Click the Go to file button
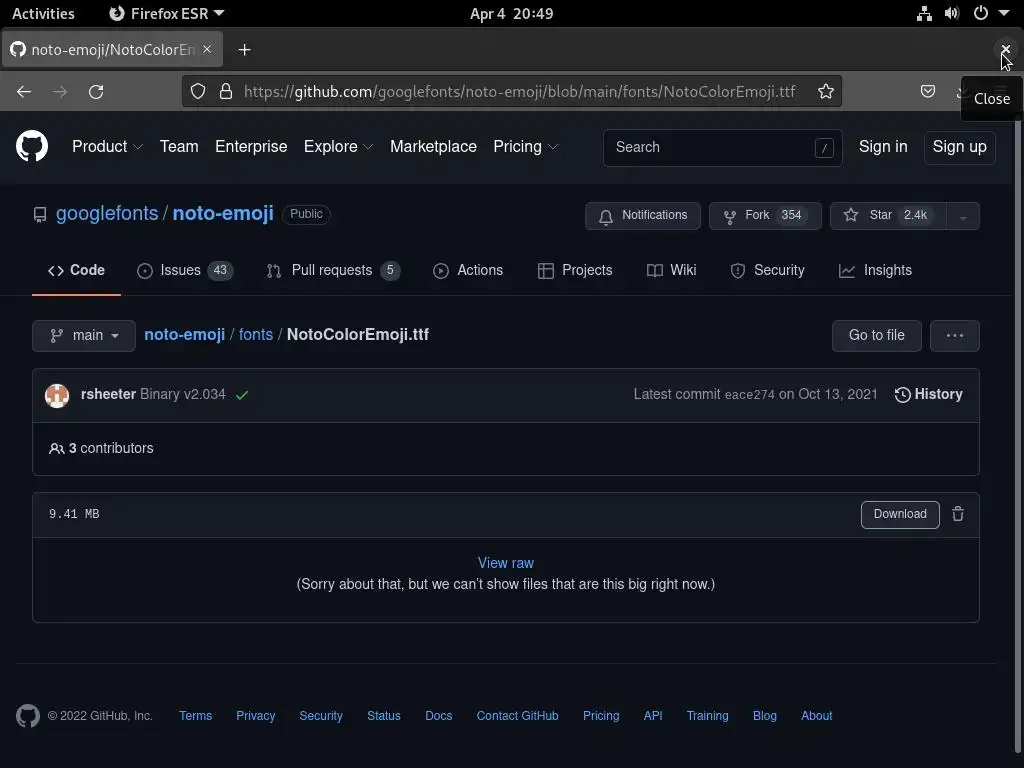The width and height of the screenshot is (1024, 768). tap(876, 336)
